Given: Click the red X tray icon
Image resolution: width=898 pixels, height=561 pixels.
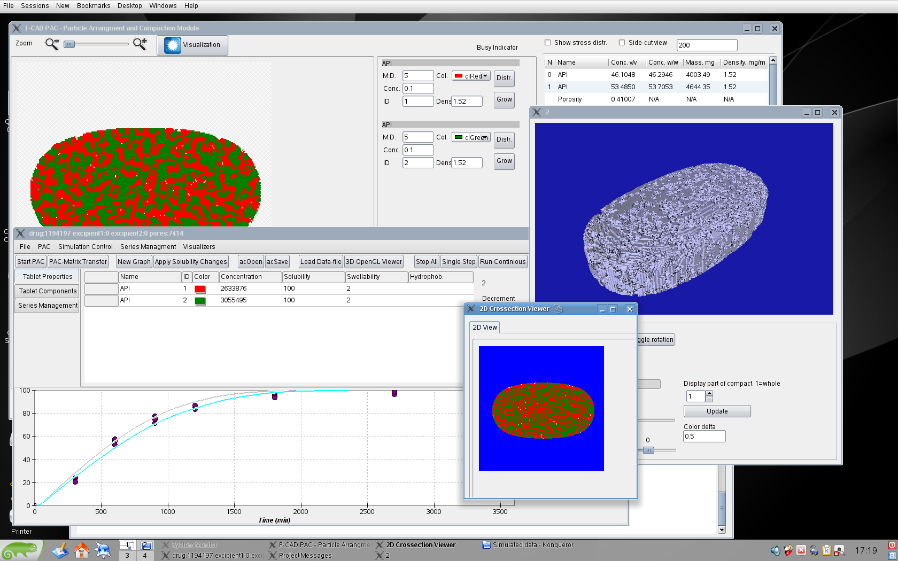Looking at the screenshot, I should pyautogui.click(x=801, y=551).
